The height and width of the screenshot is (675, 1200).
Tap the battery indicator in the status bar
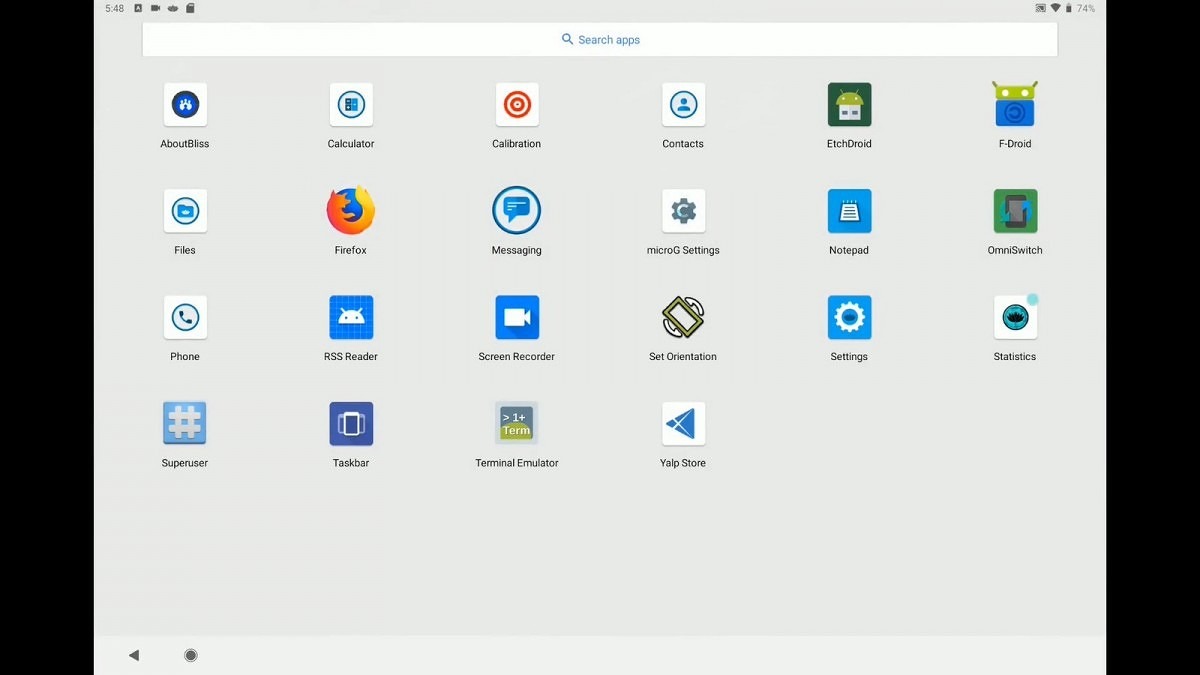coord(1069,8)
